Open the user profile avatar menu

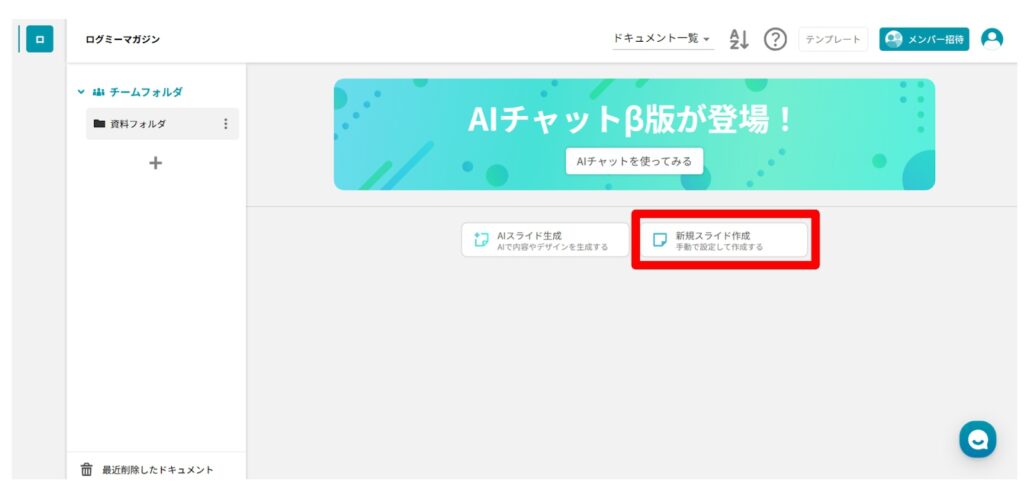[x=992, y=39]
